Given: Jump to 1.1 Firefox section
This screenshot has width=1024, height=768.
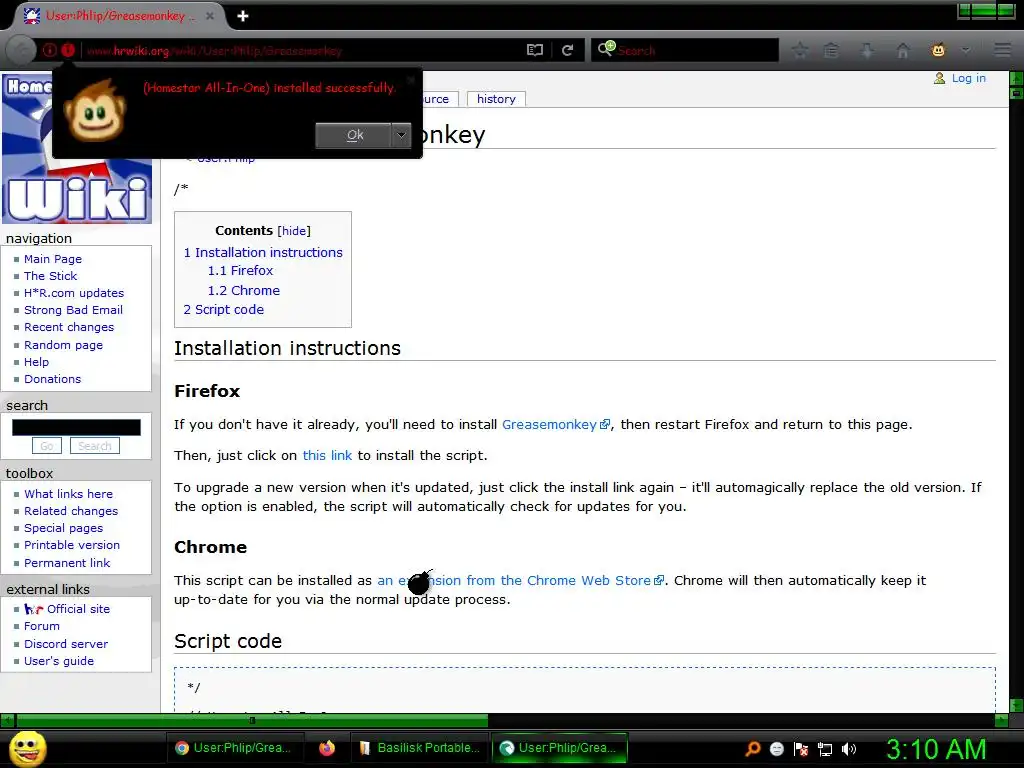Looking at the screenshot, I should pos(240,270).
